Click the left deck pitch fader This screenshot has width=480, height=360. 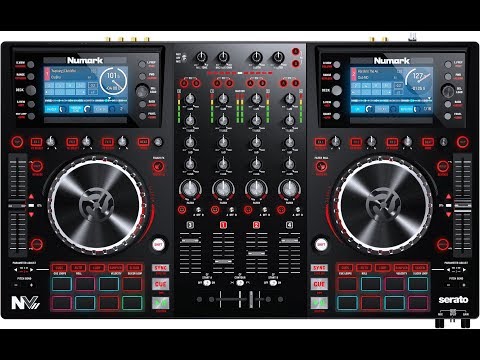[18, 206]
